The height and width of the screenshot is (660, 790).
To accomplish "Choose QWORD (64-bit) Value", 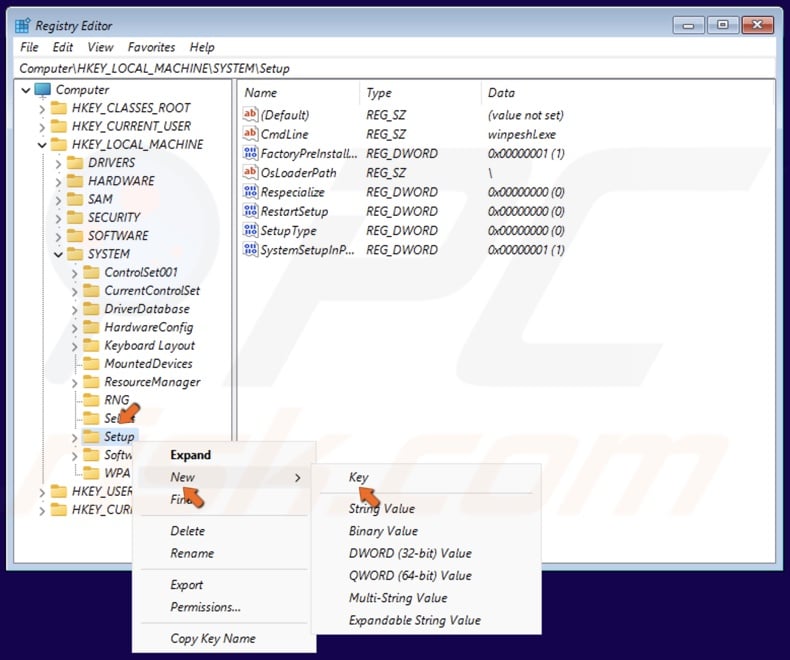I will point(426,575).
